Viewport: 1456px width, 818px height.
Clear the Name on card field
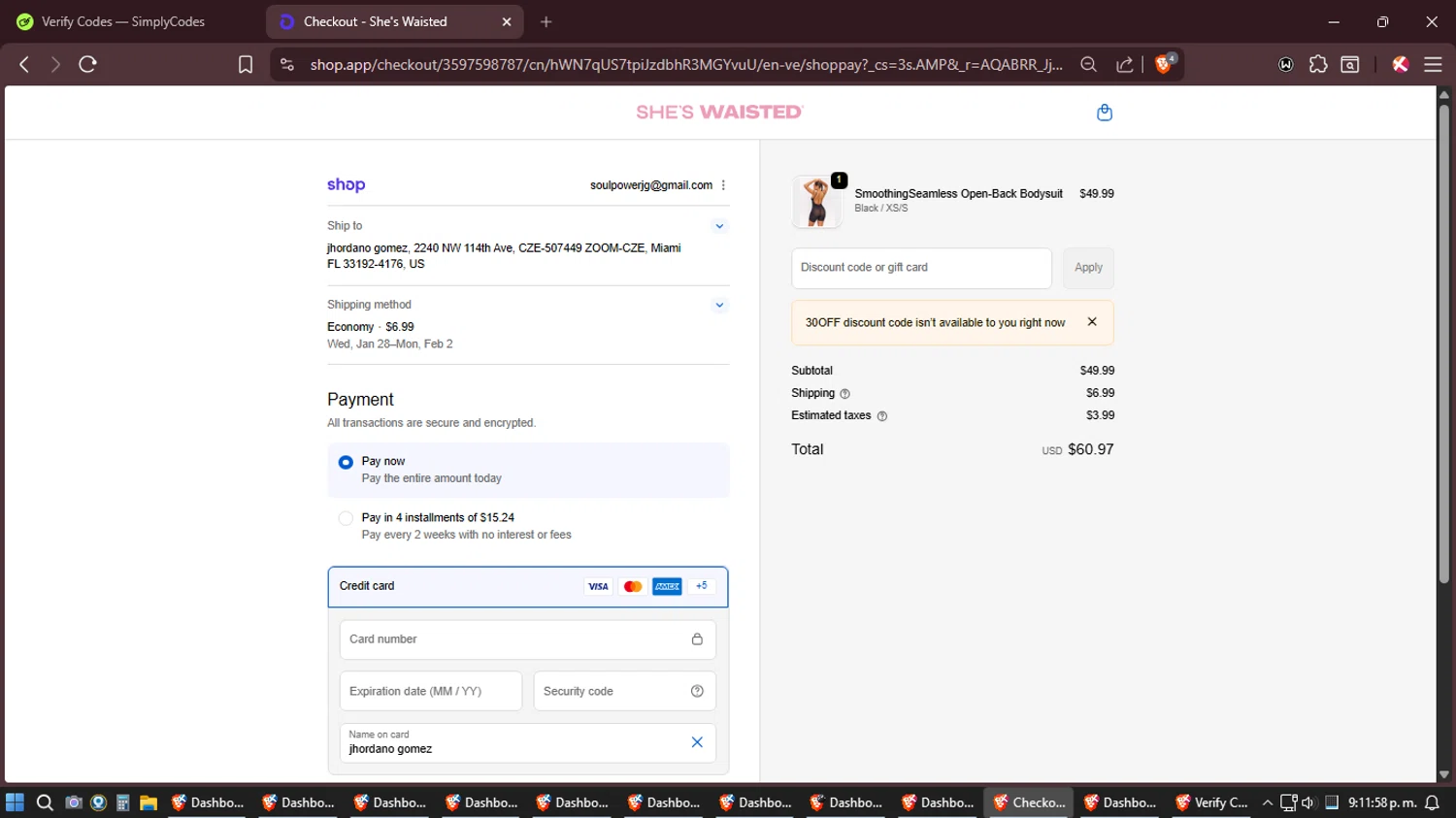(x=697, y=742)
